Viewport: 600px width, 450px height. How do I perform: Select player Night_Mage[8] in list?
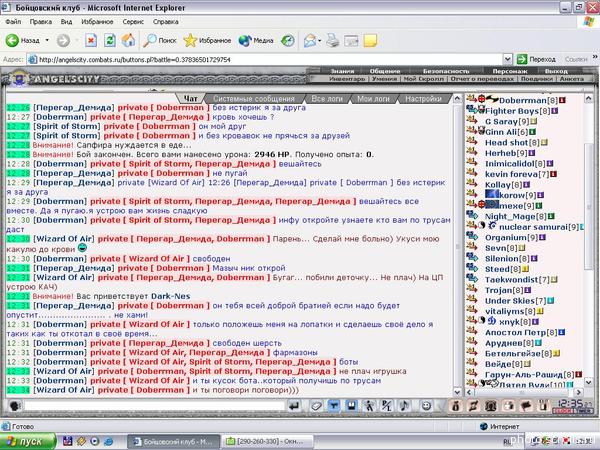click(515, 217)
